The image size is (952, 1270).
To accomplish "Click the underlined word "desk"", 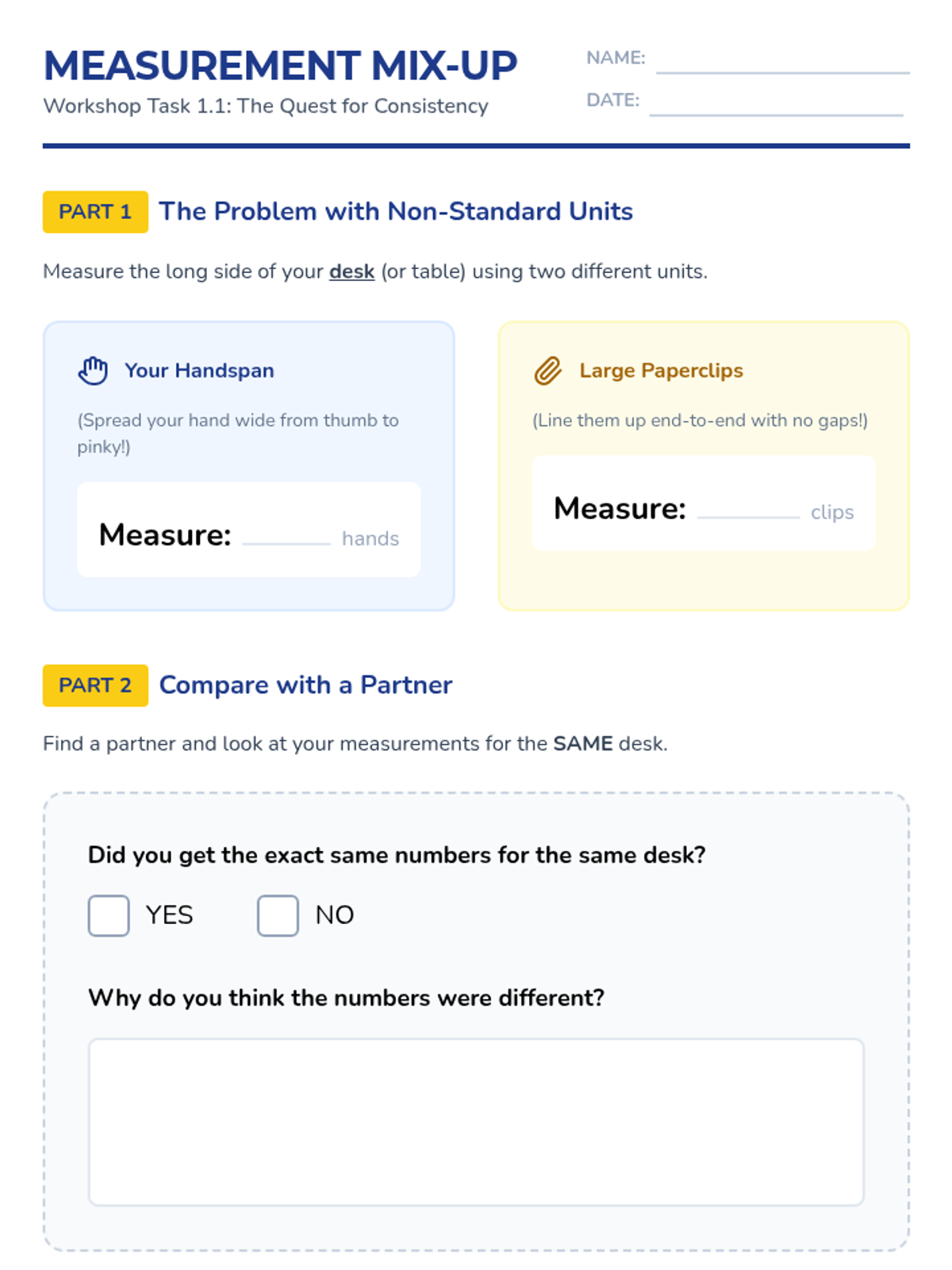I will pos(351,271).
